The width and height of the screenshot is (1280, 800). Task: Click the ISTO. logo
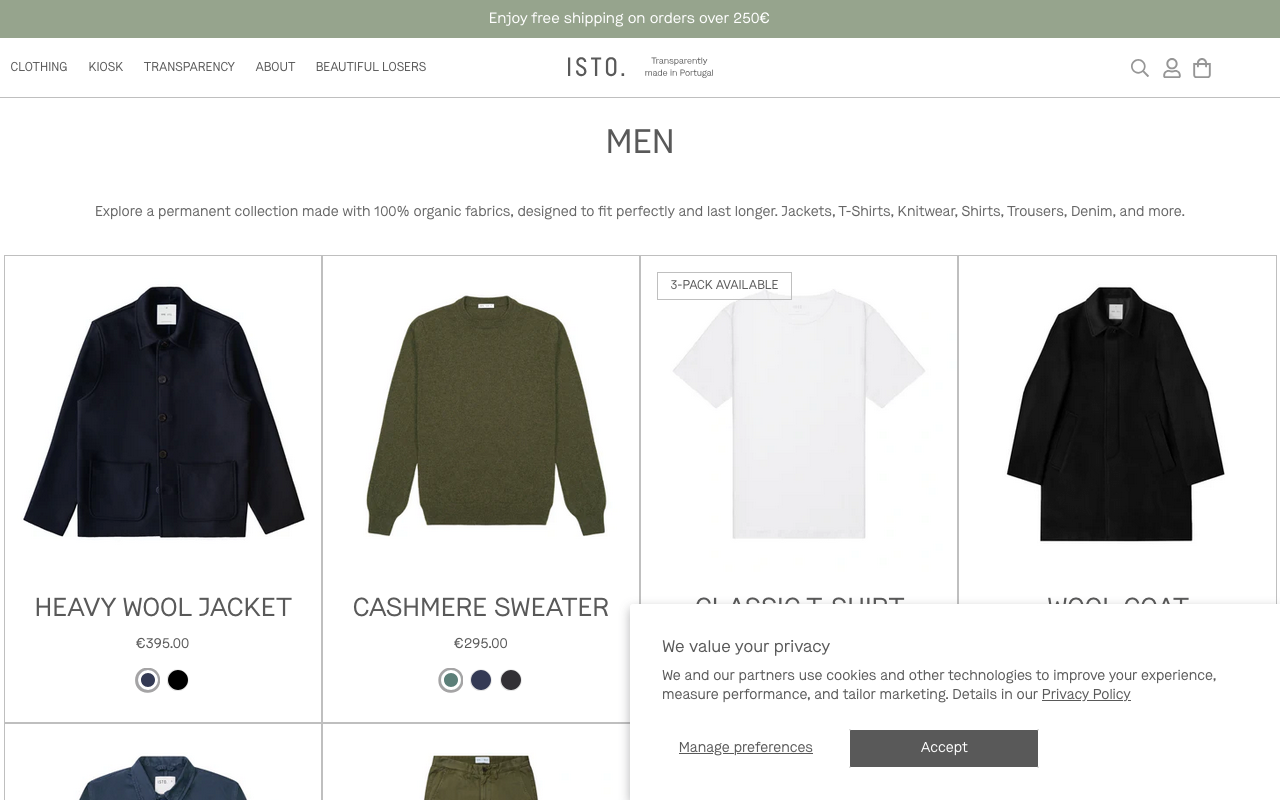(x=596, y=67)
